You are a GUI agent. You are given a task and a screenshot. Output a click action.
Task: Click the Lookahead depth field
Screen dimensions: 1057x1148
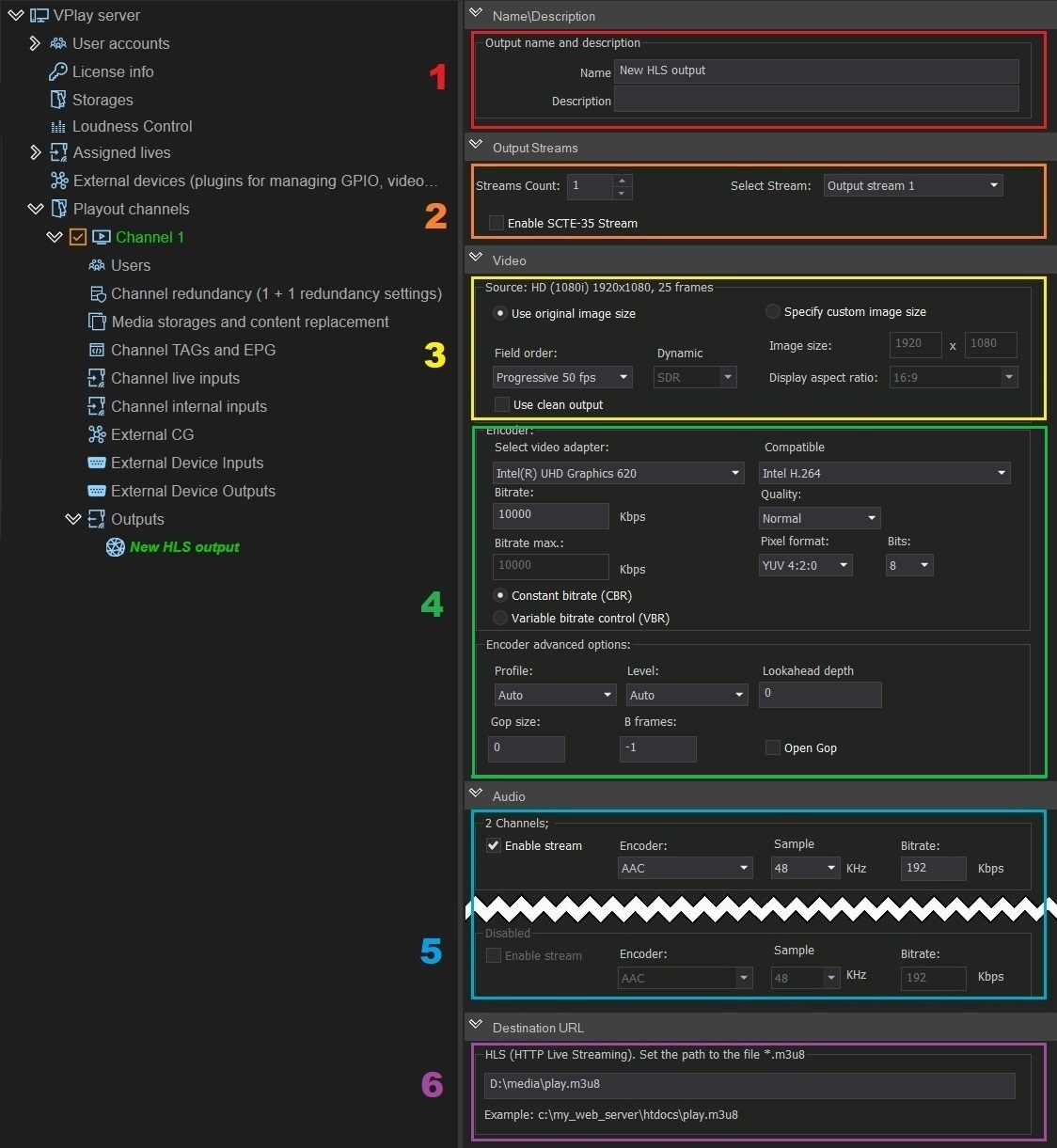820,694
